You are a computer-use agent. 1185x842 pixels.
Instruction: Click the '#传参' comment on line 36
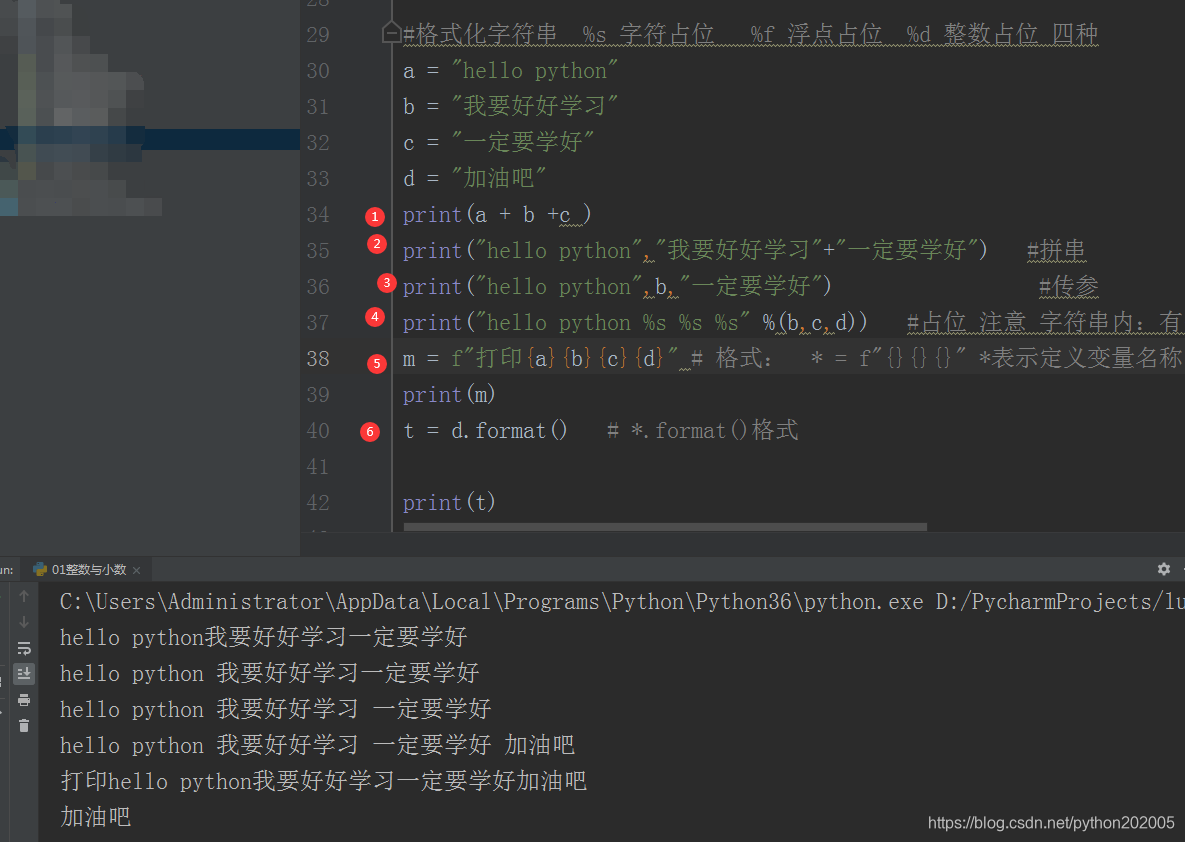pos(1069,286)
